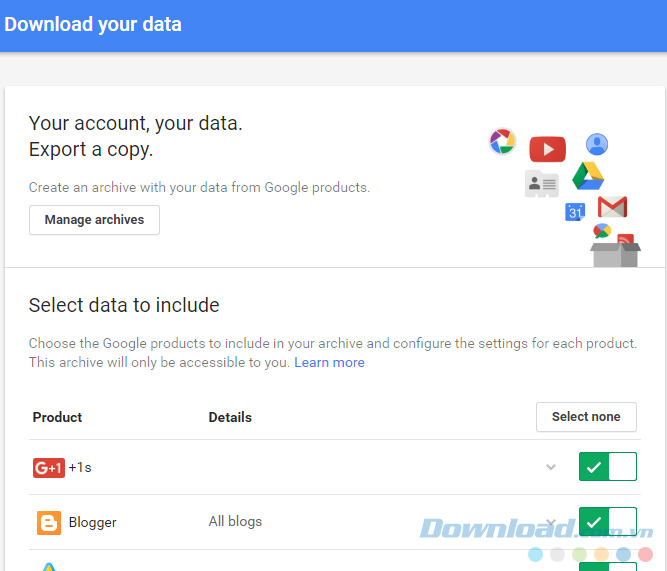
Task: Click the gray archive box illustration
Action: pos(615,254)
